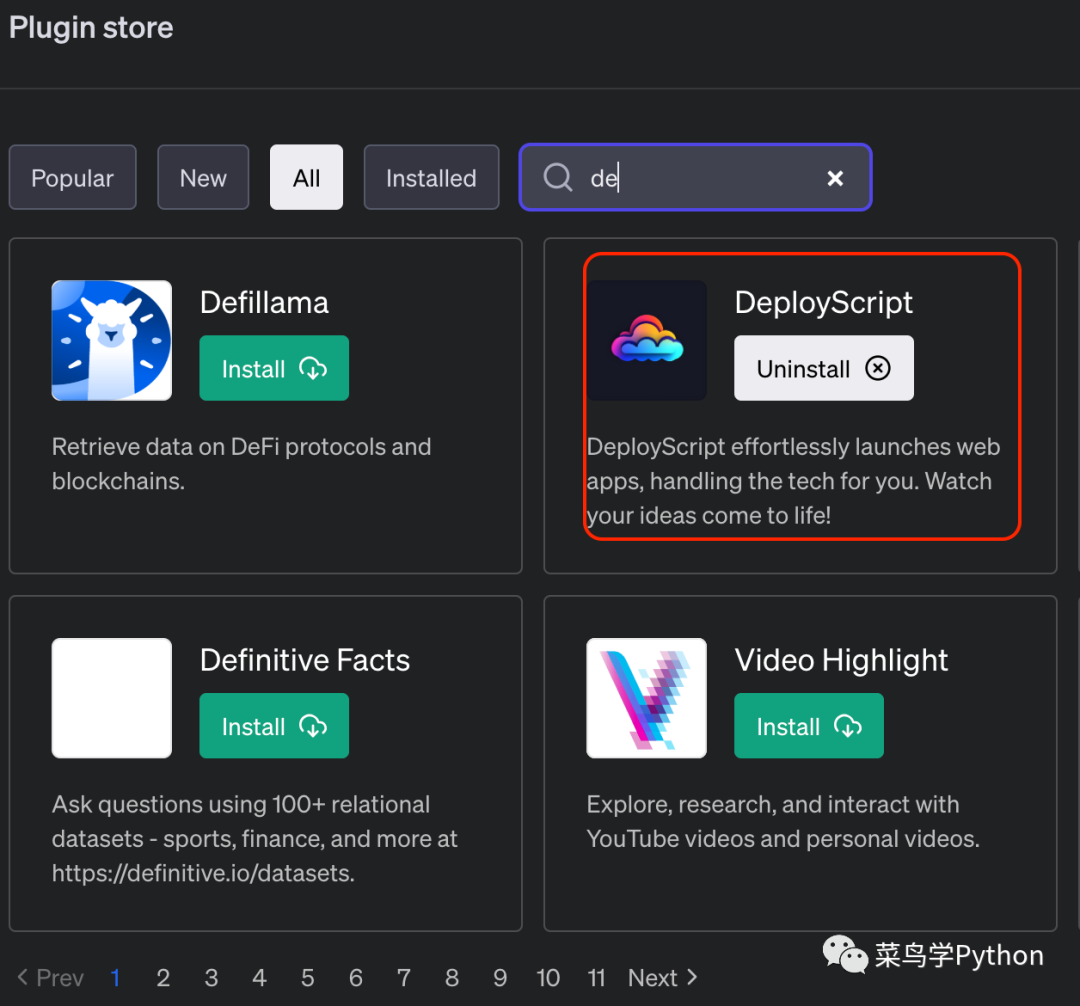1080x1006 pixels.
Task: Click the Video Highlight pixelated V icon
Action: pyautogui.click(x=647, y=698)
